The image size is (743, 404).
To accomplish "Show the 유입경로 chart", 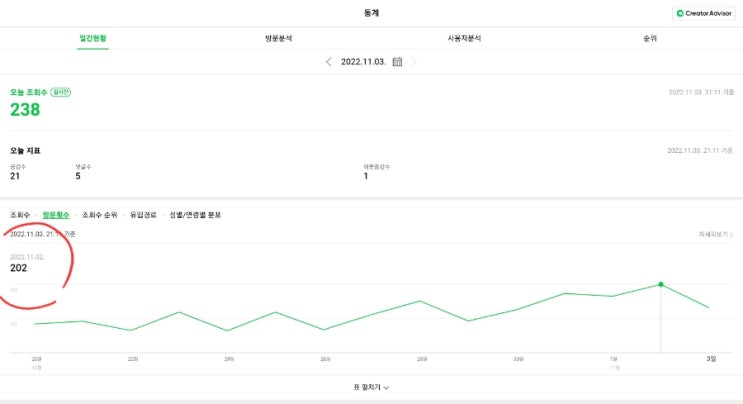I will [143, 215].
